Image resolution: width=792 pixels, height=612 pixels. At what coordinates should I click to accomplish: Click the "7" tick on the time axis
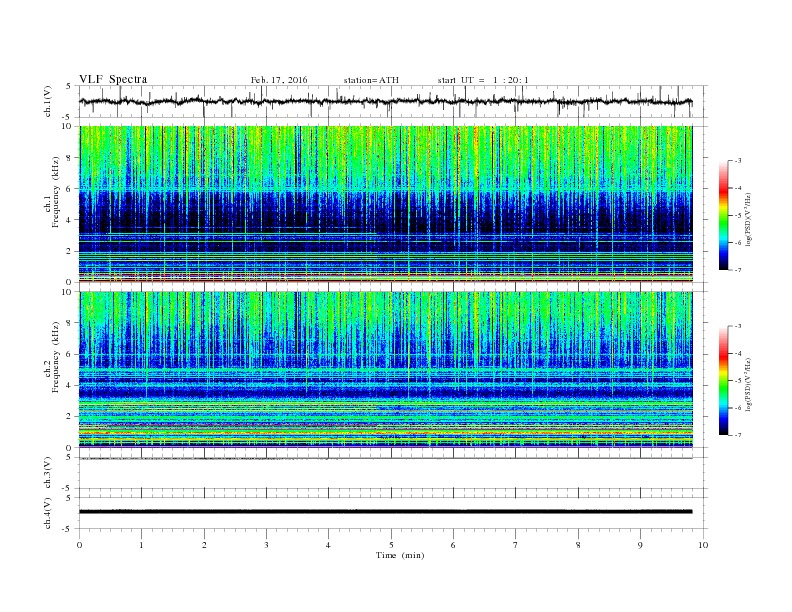click(516, 545)
